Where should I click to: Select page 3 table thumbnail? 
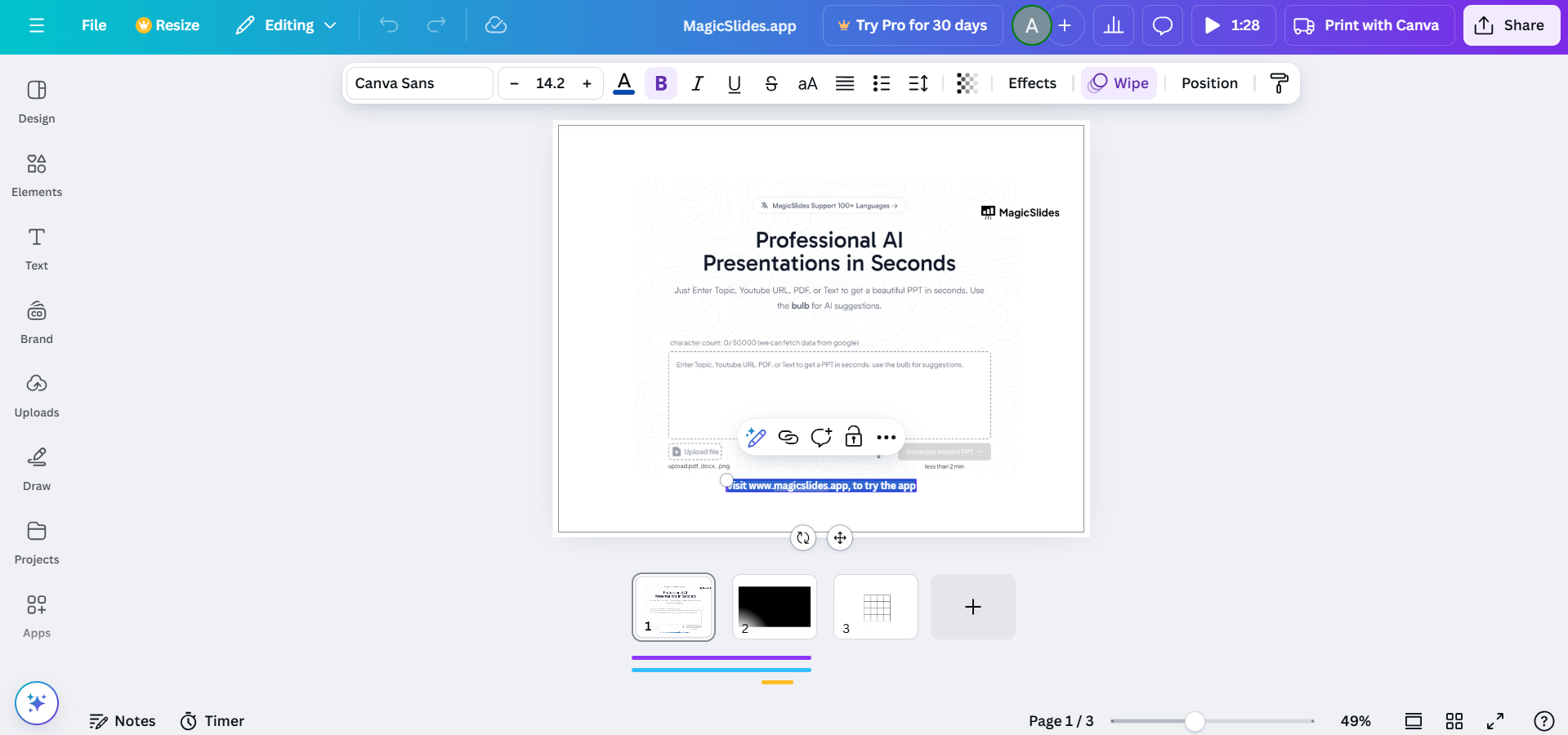(876, 607)
